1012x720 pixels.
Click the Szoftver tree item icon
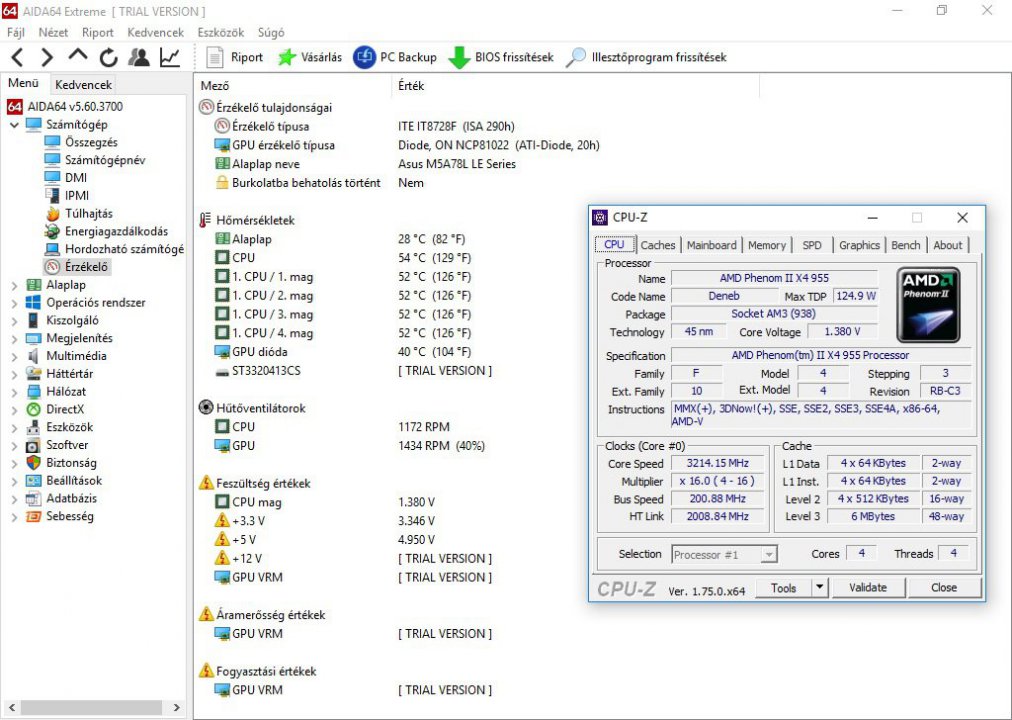point(34,445)
